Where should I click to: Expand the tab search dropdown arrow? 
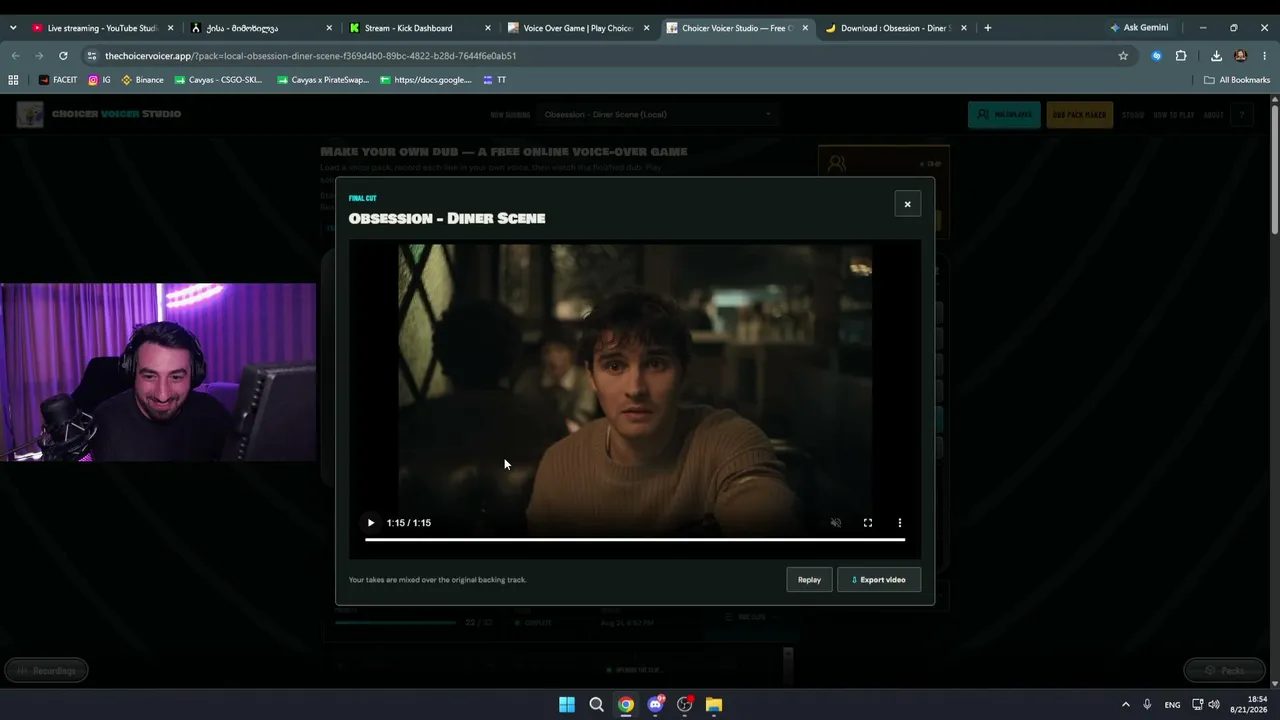[12, 28]
